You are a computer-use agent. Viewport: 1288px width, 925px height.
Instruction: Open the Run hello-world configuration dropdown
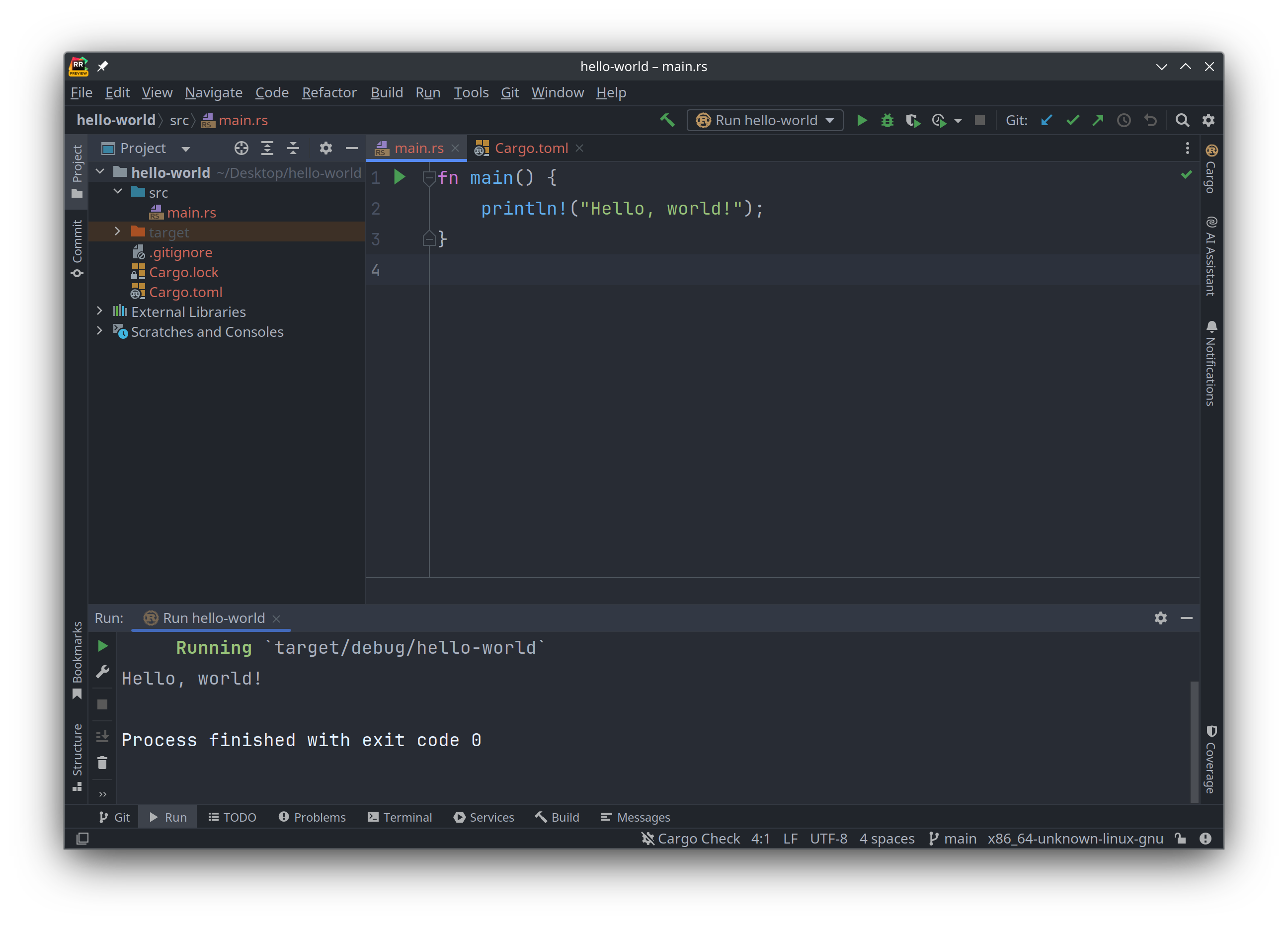[765, 120]
